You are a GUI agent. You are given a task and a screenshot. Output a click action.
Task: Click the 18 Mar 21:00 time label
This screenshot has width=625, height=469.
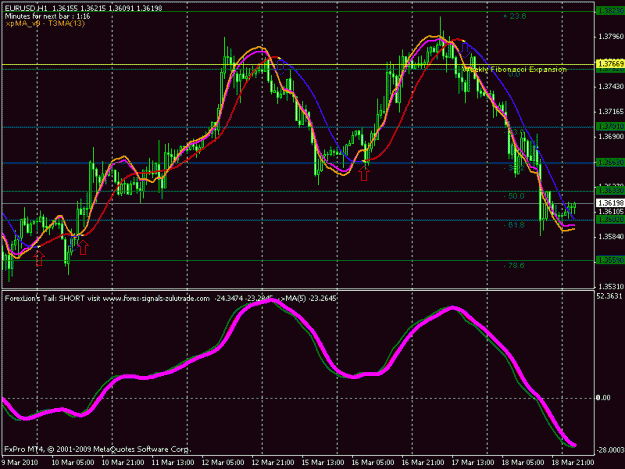573,463
